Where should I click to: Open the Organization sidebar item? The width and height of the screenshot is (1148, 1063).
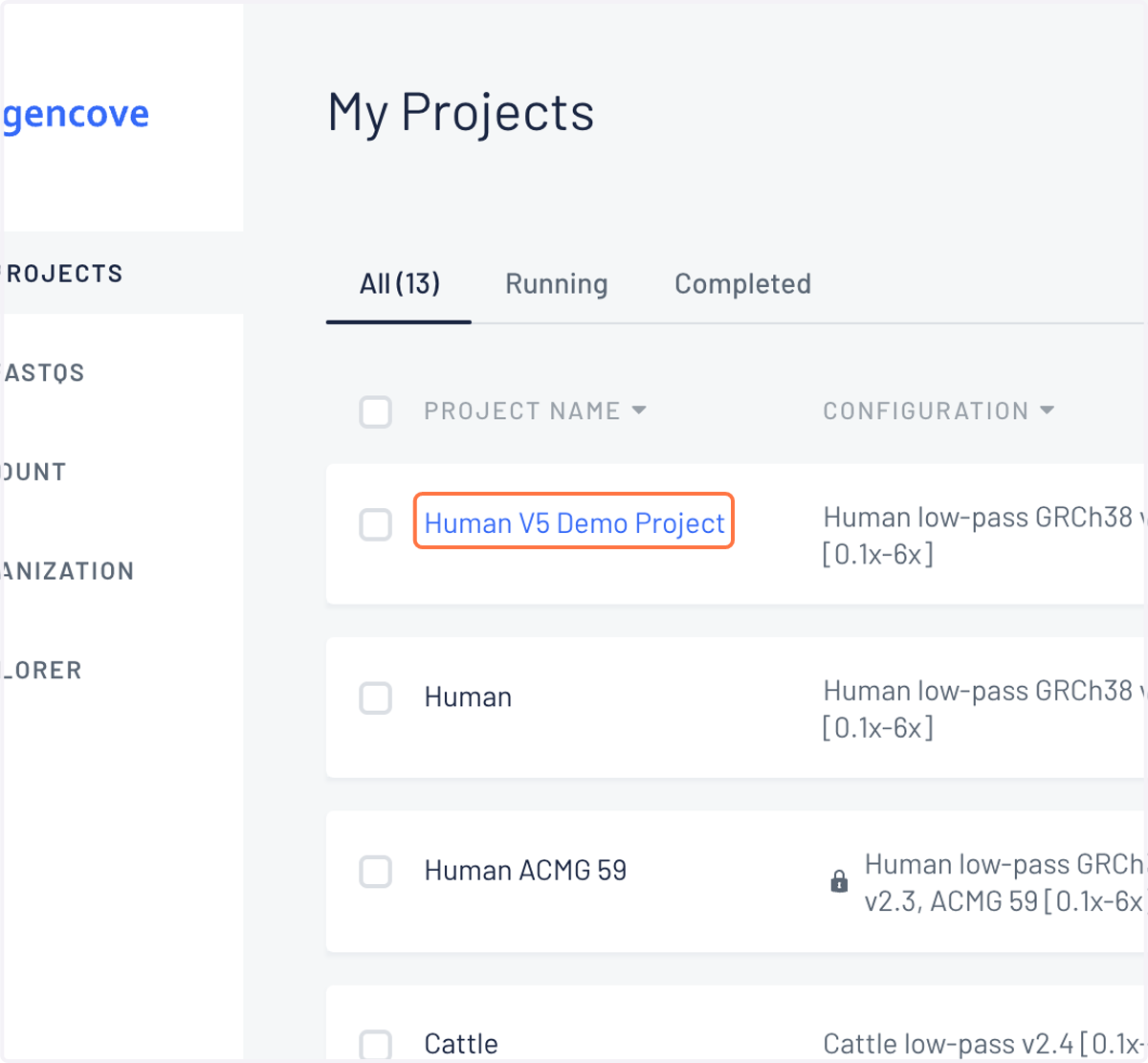(68, 571)
